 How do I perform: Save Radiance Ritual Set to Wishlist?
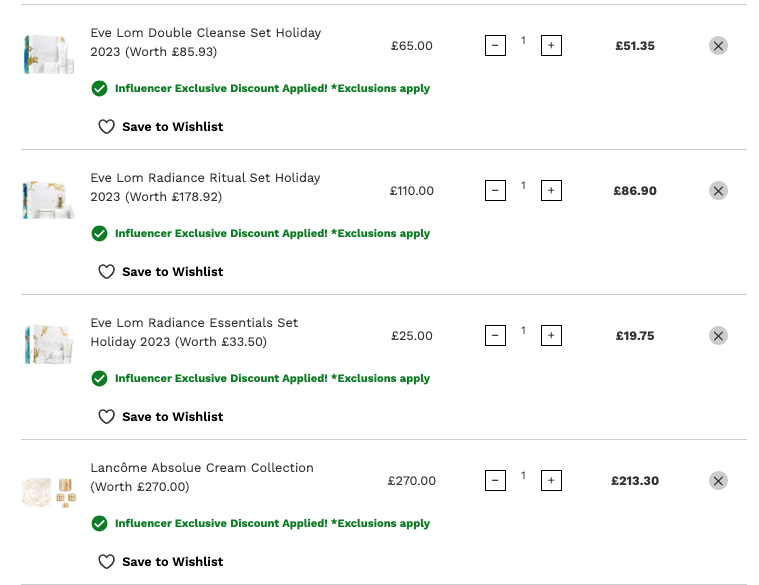(x=160, y=271)
